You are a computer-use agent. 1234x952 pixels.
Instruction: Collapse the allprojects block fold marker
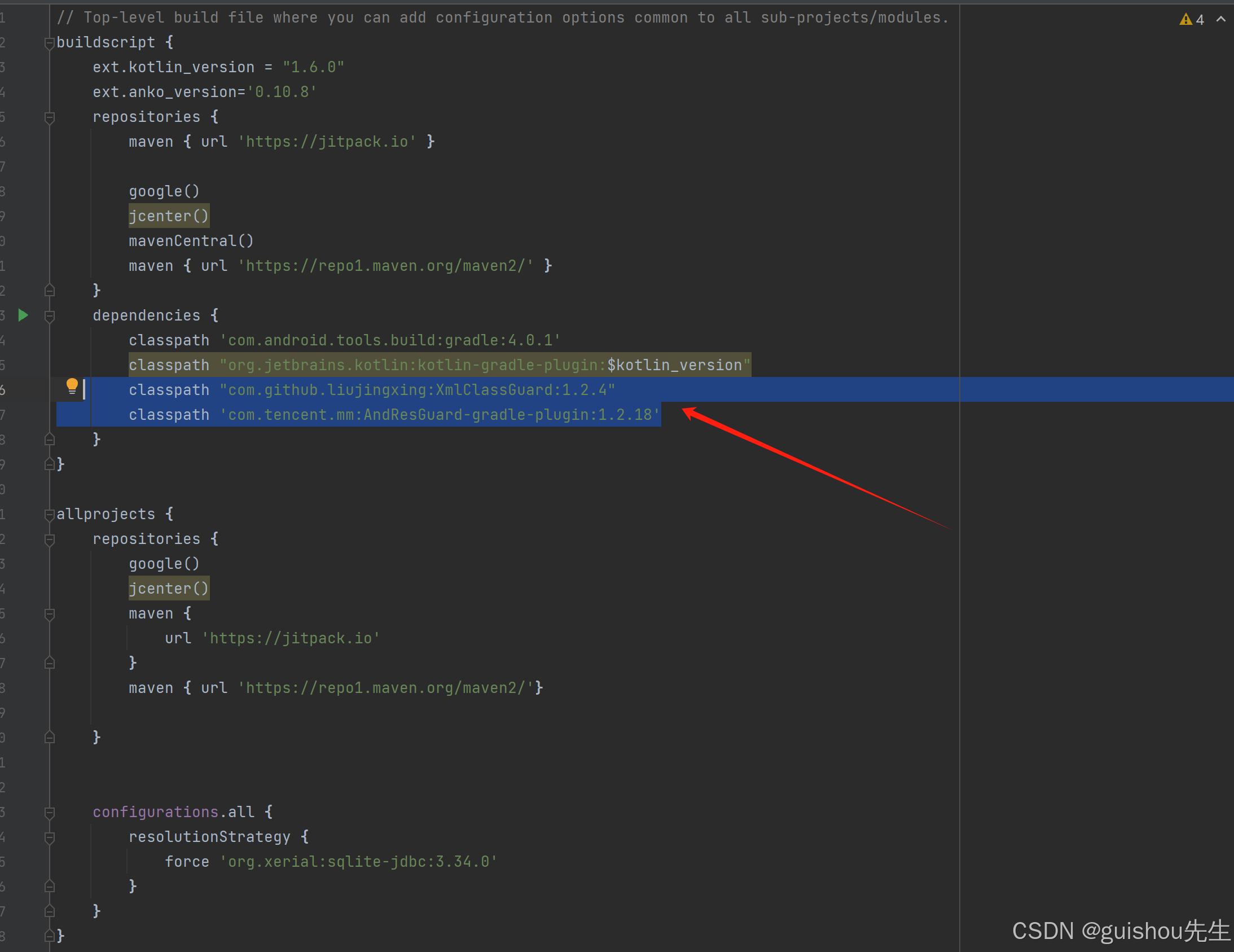coord(49,515)
